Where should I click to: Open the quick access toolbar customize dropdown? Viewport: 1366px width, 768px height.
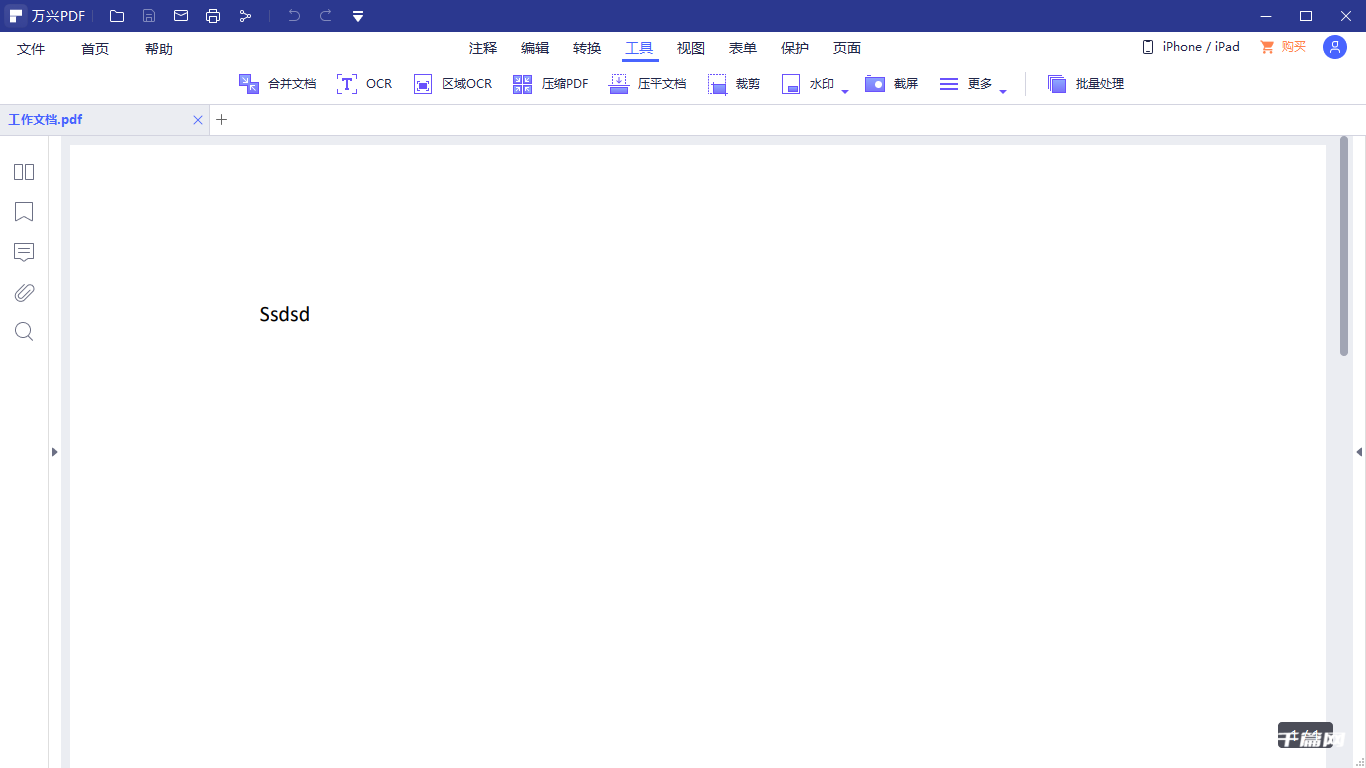tap(358, 16)
